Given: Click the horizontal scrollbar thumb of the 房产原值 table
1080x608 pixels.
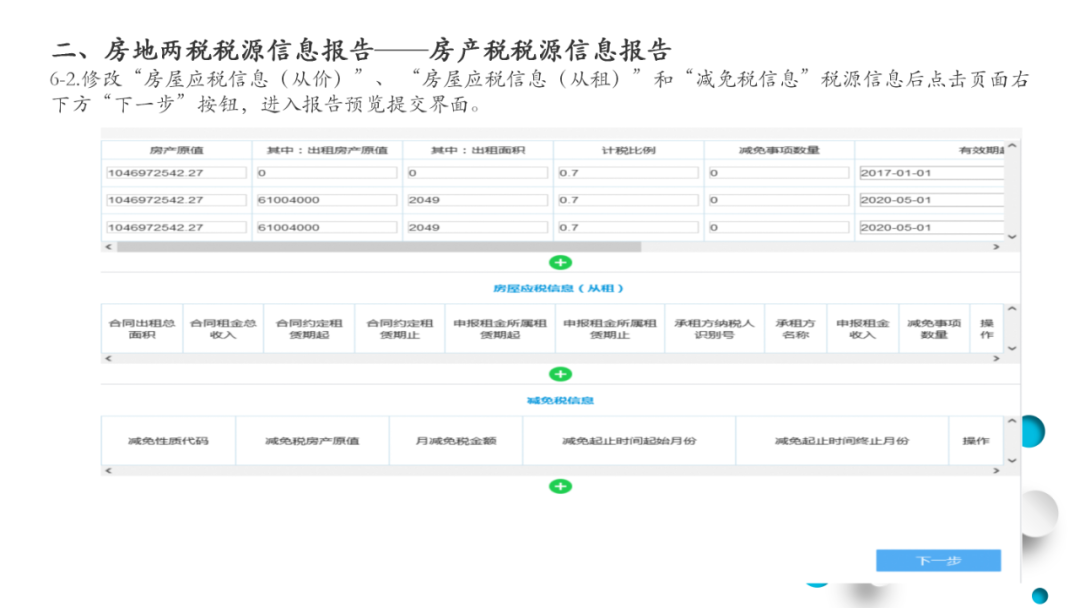Looking at the screenshot, I should coord(379,247).
